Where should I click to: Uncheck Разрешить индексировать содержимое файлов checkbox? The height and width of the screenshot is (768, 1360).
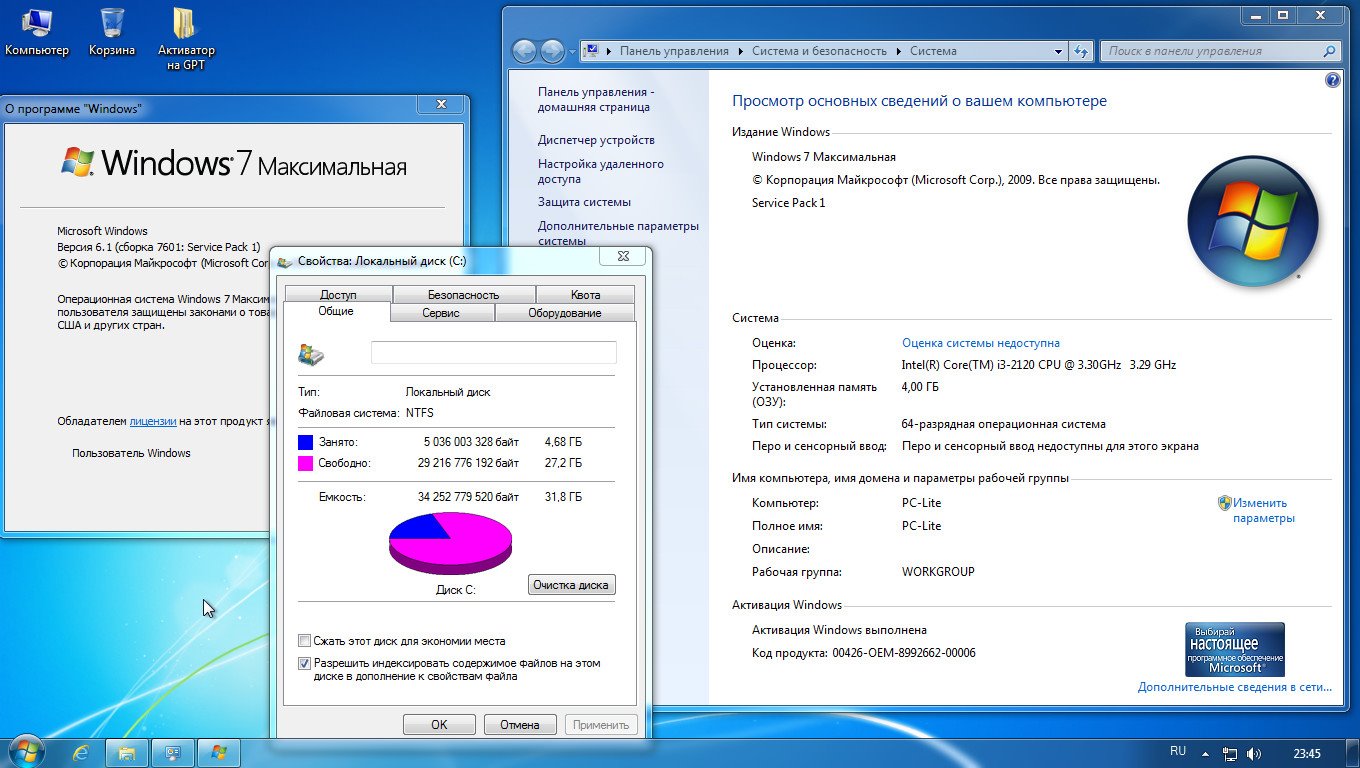point(304,663)
